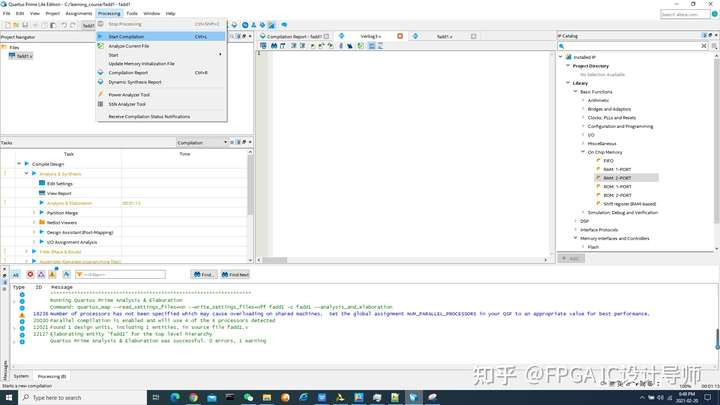Click Netlist Viewers folder icon
This screenshot has height=405, width=720.
pos(42,222)
